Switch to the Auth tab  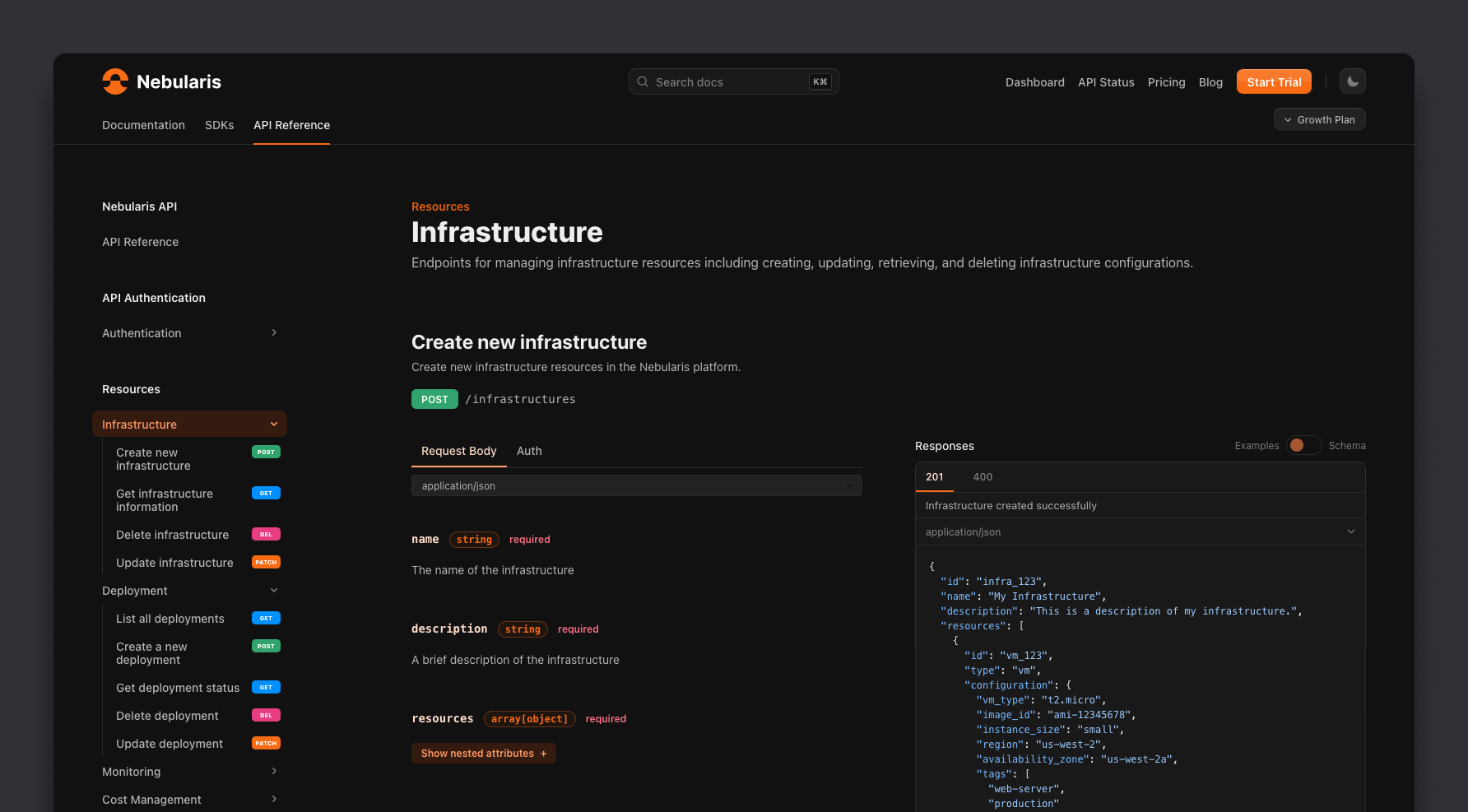[x=529, y=451]
